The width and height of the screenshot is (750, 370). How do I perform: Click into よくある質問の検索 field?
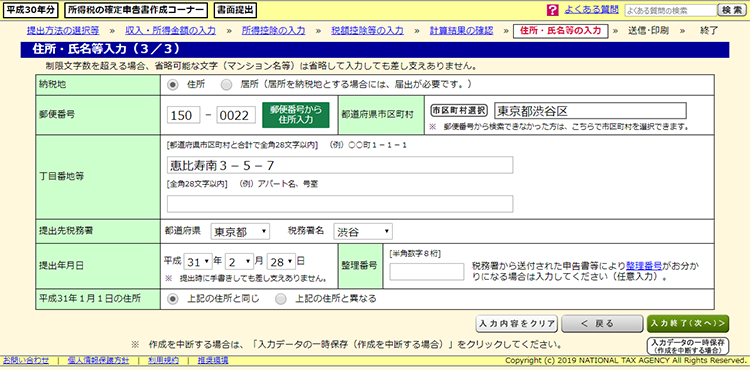click(x=671, y=10)
